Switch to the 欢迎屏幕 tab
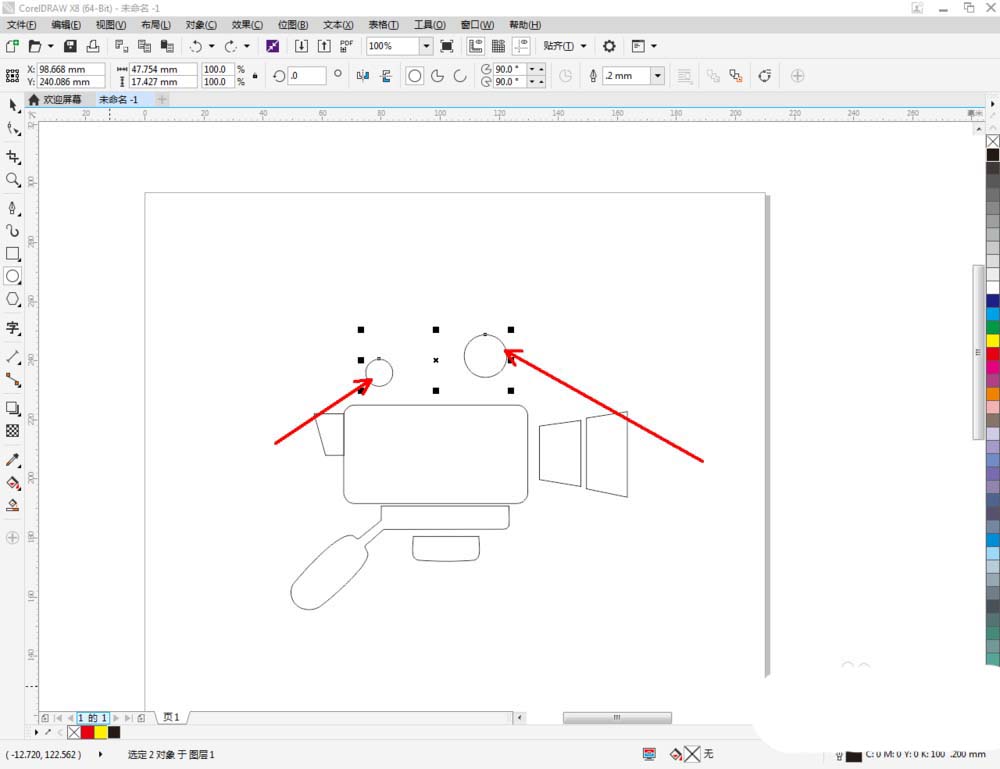 [x=55, y=99]
